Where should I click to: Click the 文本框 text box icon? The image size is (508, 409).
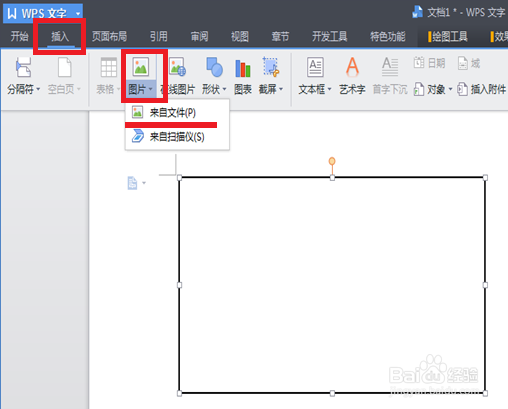(x=315, y=67)
